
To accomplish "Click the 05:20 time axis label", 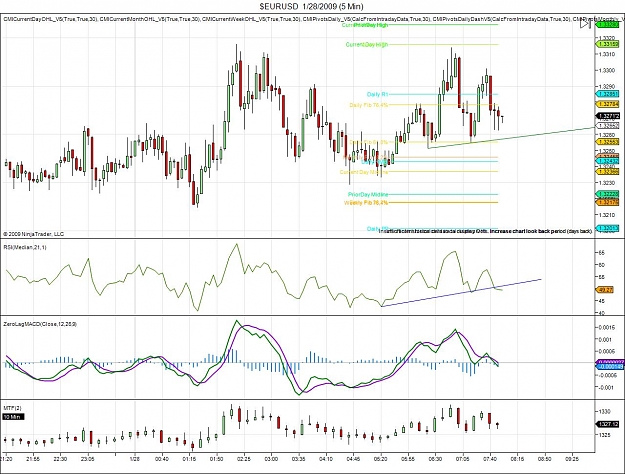I will pos(381,459).
